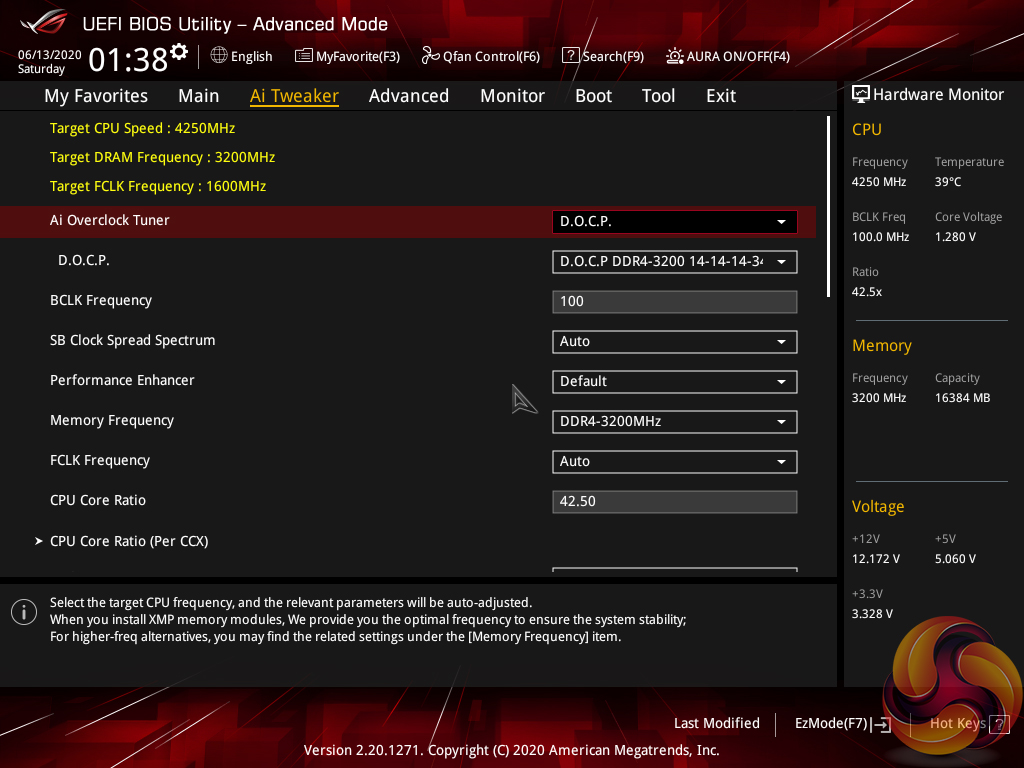Click the Hardware Monitor display icon
The image size is (1024, 768).
(x=860, y=94)
